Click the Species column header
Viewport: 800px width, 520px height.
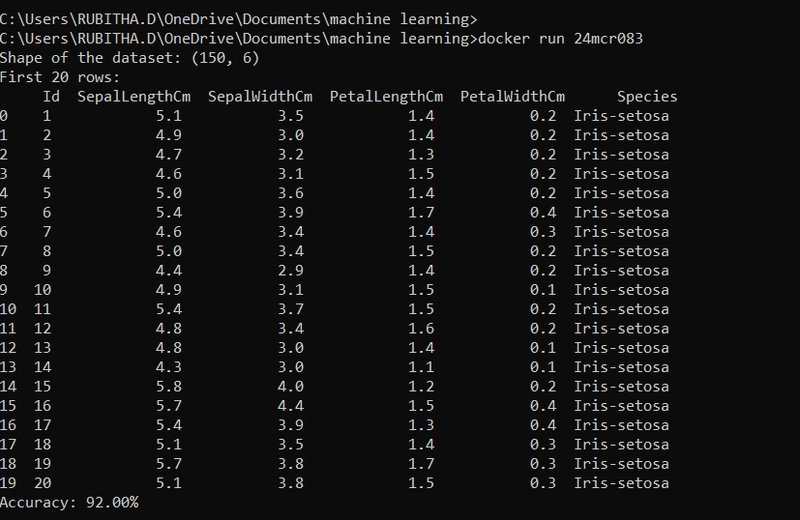tap(647, 97)
